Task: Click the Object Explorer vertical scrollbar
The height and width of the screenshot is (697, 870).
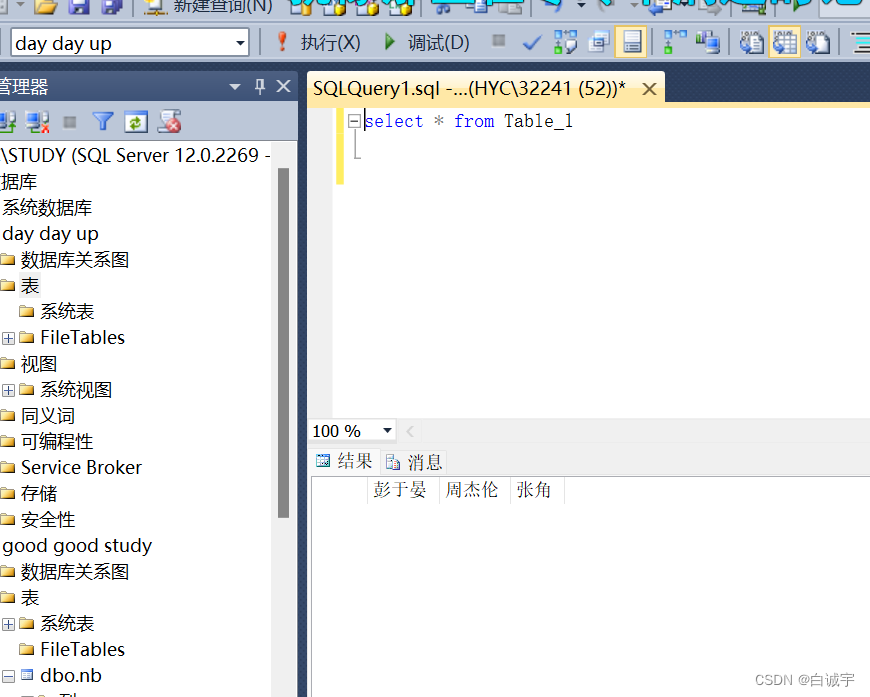Action: tap(284, 342)
